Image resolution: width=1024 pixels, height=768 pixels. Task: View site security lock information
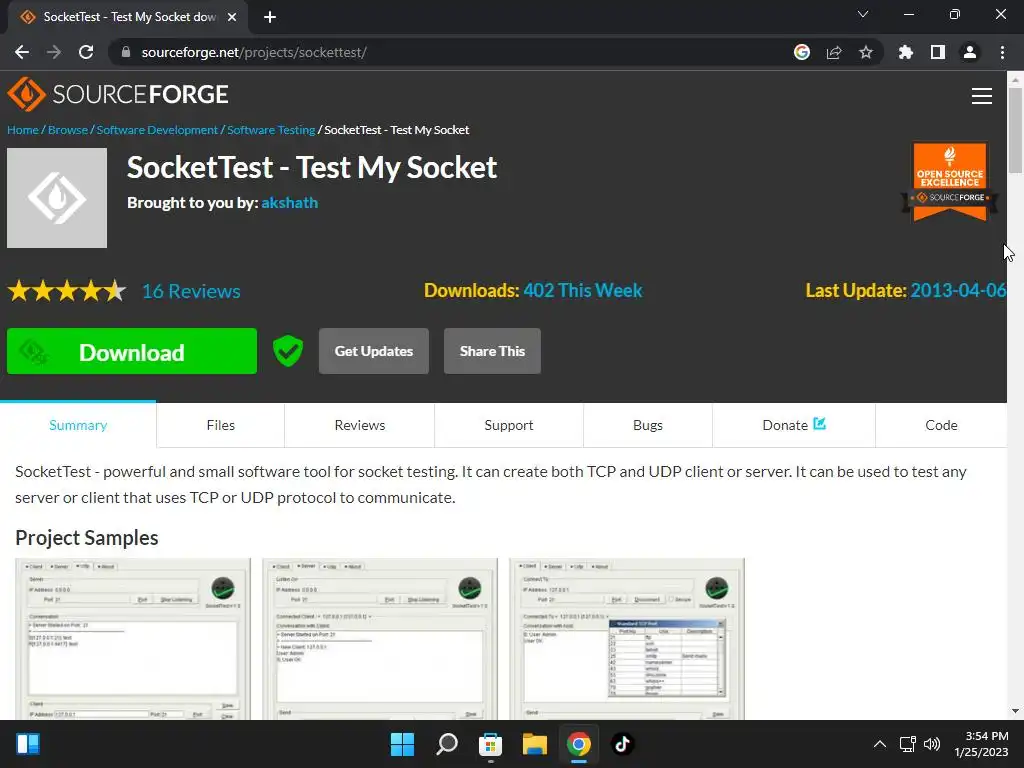pos(126,52)
